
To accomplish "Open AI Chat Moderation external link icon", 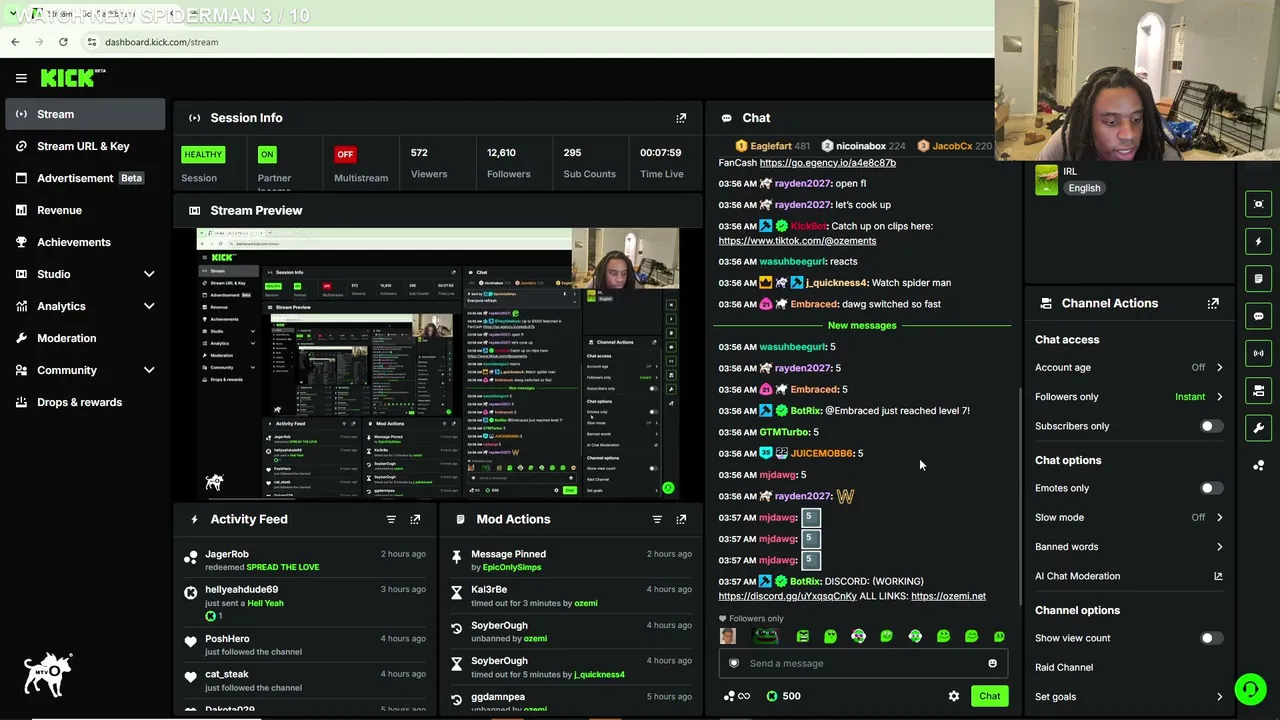I will point(1218,576).
